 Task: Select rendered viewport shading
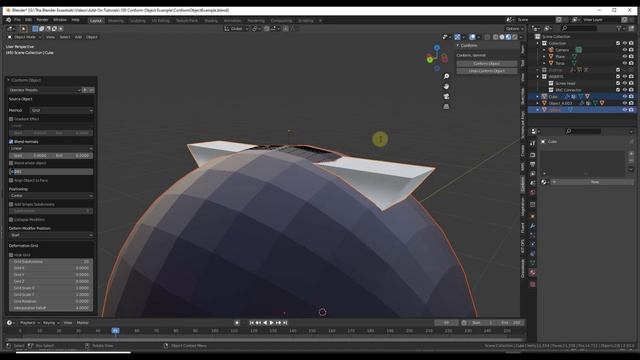coord(515,37)
